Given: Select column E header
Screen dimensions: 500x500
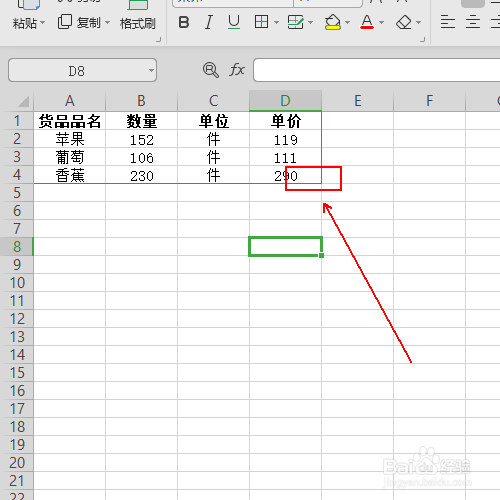Looking at the screenshot, I should [357, 101].
